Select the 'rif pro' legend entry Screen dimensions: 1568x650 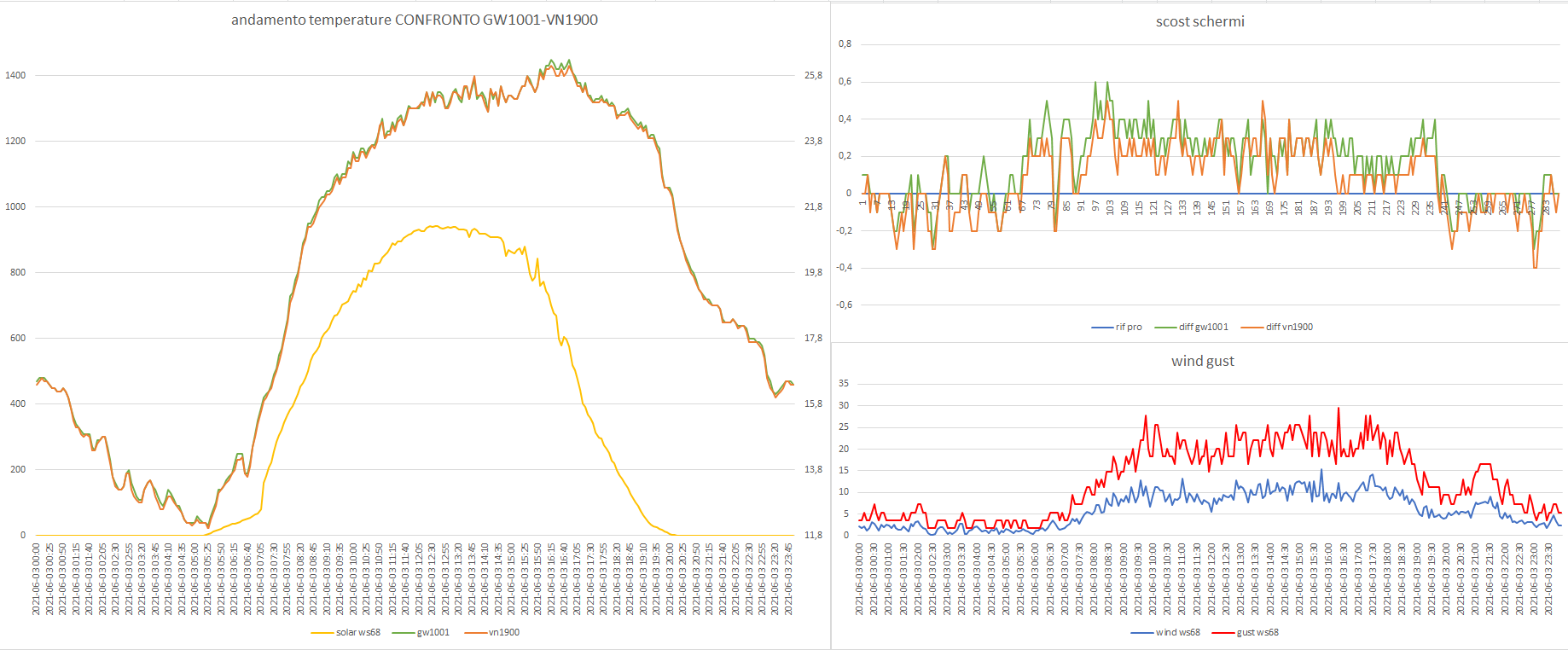pos(1128,327)
